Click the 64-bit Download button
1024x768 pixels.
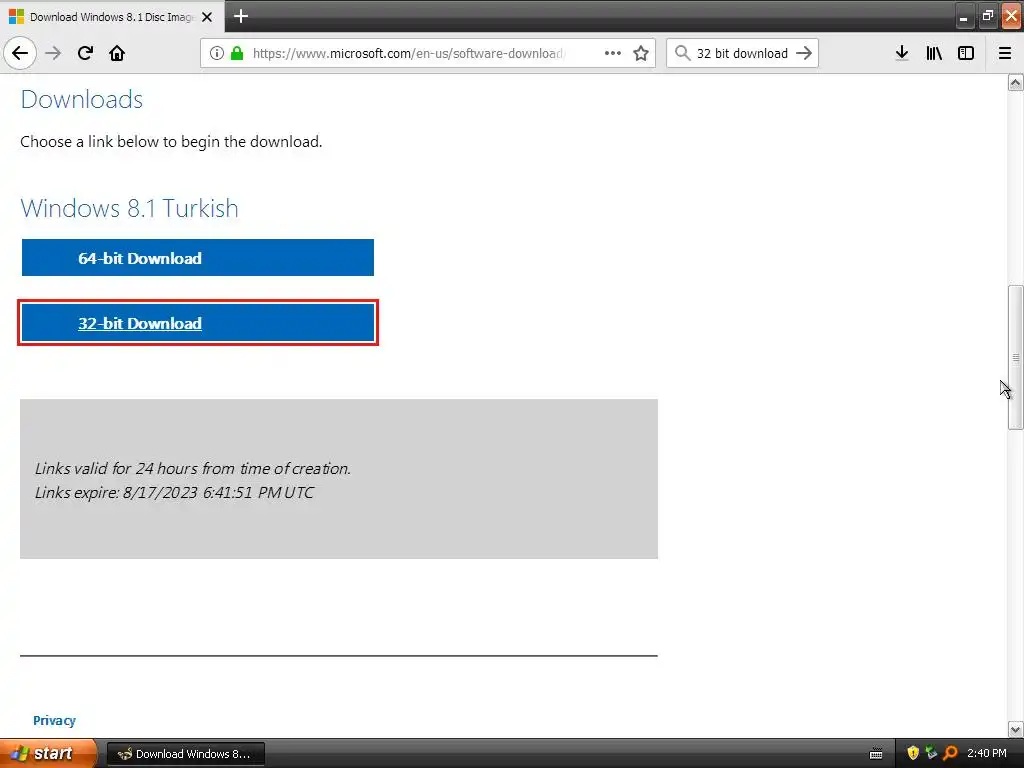point(198,257)
